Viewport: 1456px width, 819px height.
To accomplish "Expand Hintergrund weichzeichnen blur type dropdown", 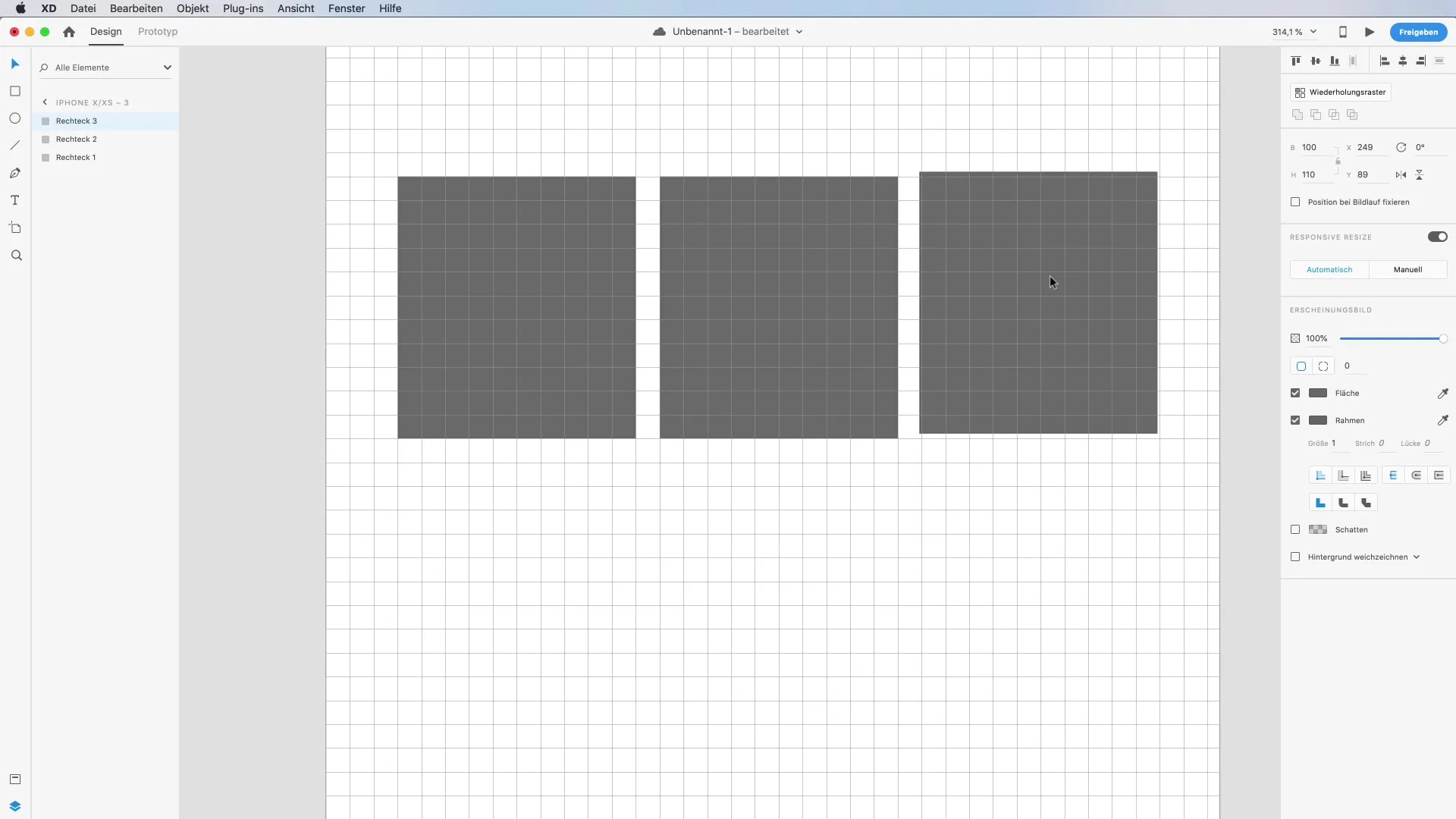I will (x=1416, y=557).
